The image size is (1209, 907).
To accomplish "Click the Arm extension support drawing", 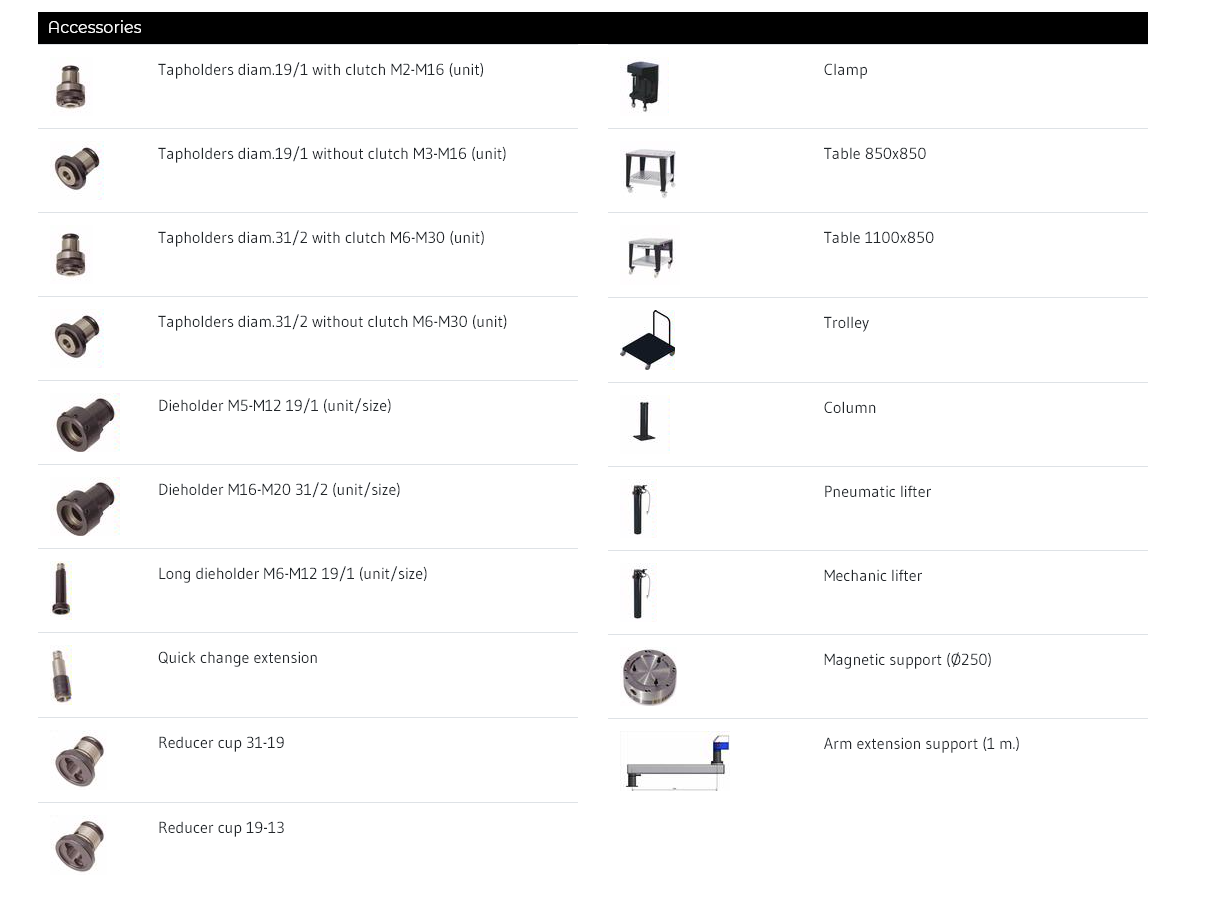I will click(674, 762).
